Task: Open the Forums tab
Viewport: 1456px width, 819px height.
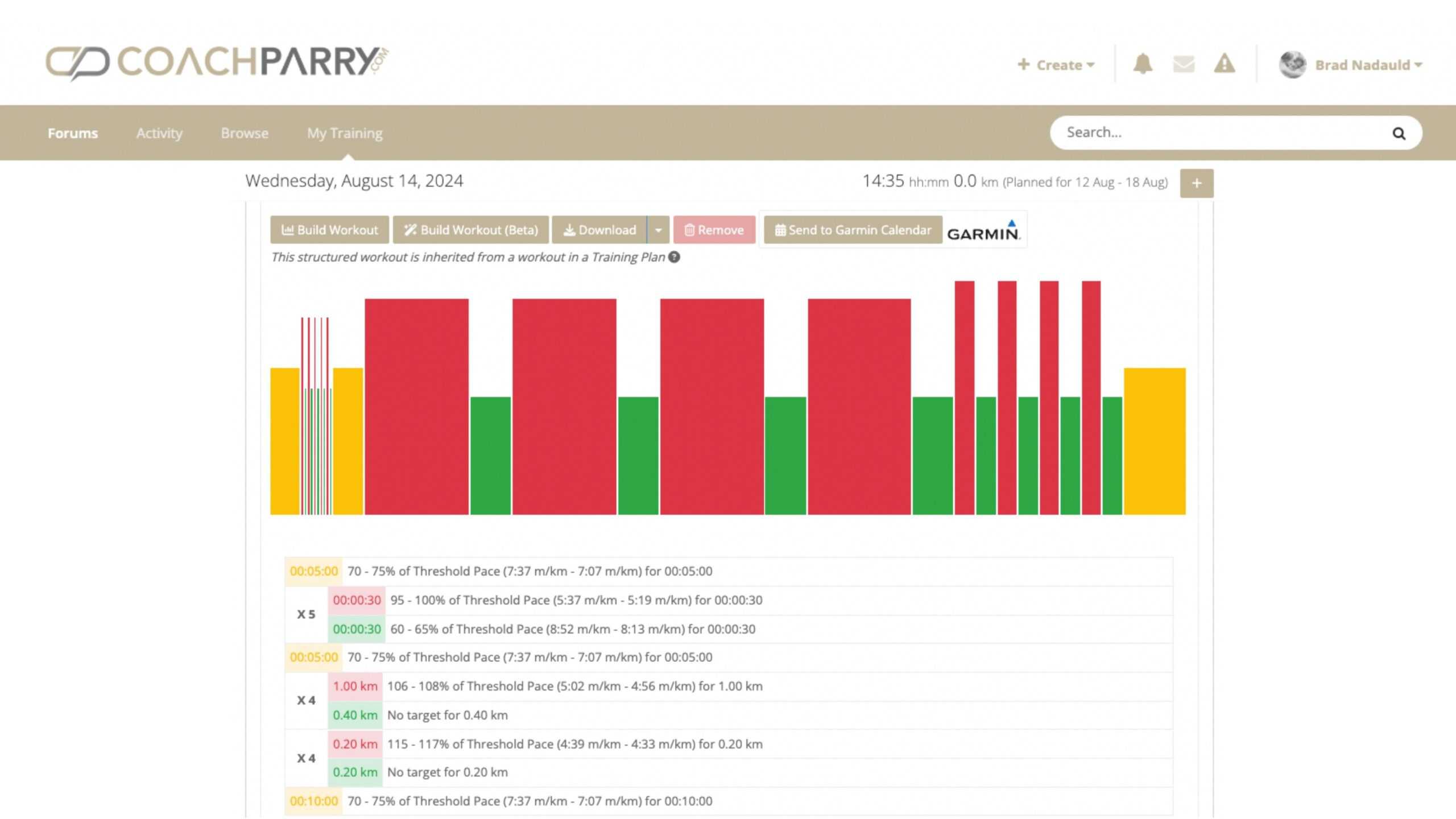Action: tap(73, 133)
